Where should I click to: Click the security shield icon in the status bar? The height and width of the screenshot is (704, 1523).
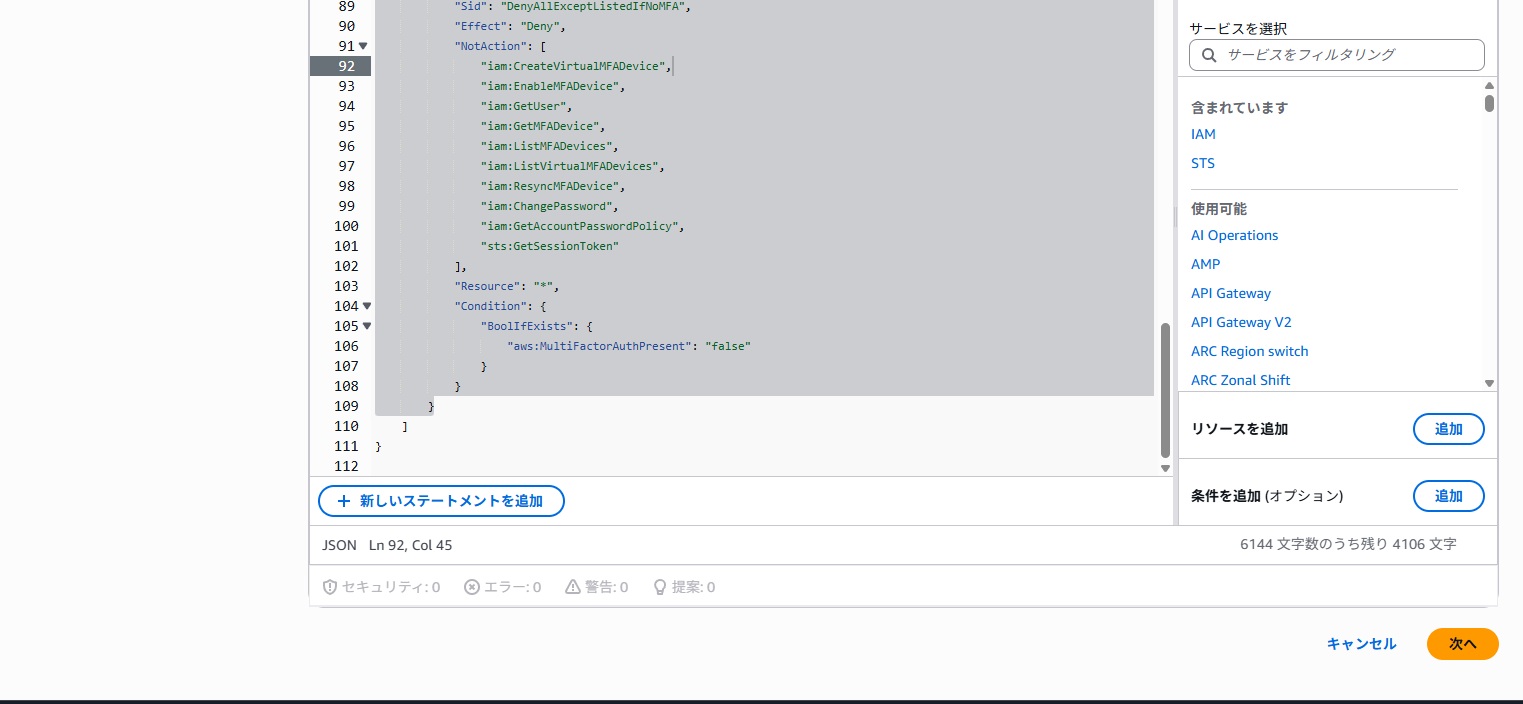(x=330, y=587)
